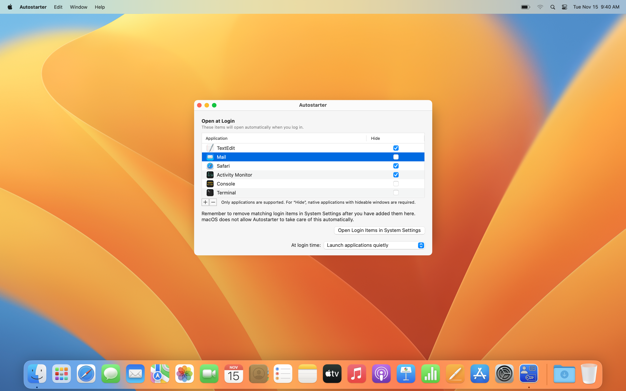The height and width of the screenshot is (391, 626).
Task: Select the TextEdit row in the list
Action: (x=313, y=148)
